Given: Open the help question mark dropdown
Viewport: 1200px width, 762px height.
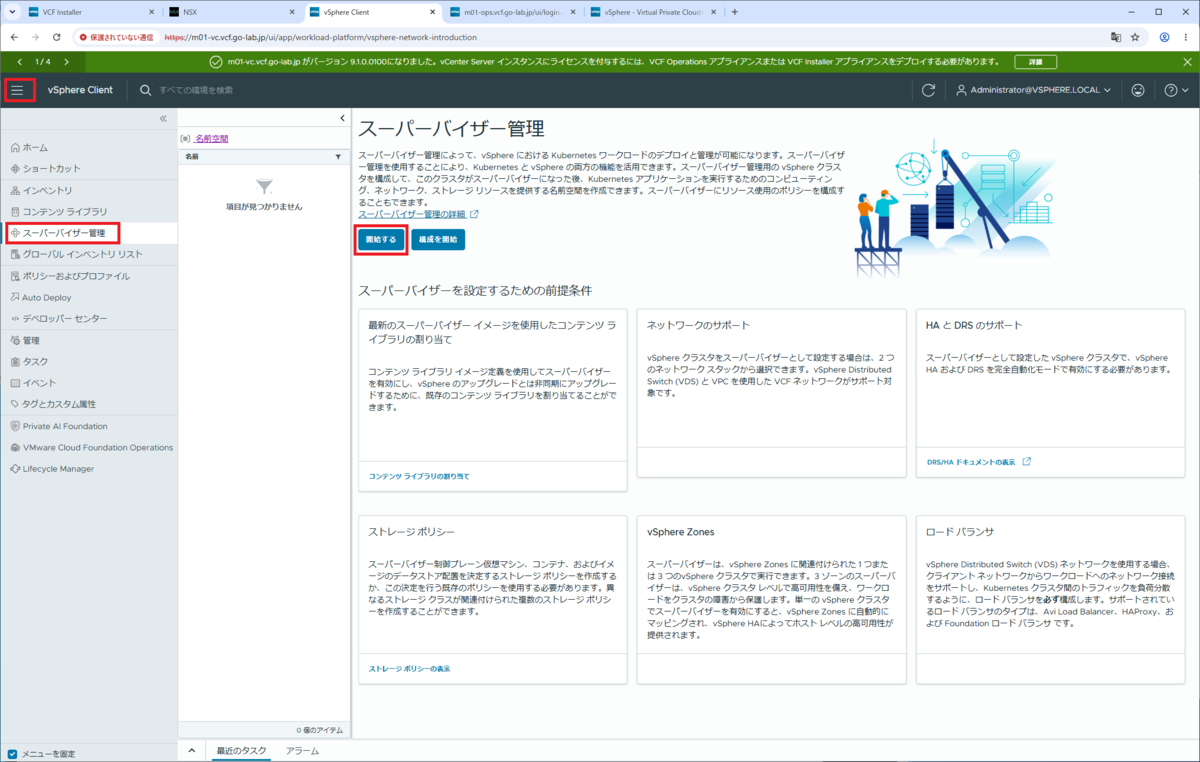Looking at the screenshot, I should pos(1175,90).
